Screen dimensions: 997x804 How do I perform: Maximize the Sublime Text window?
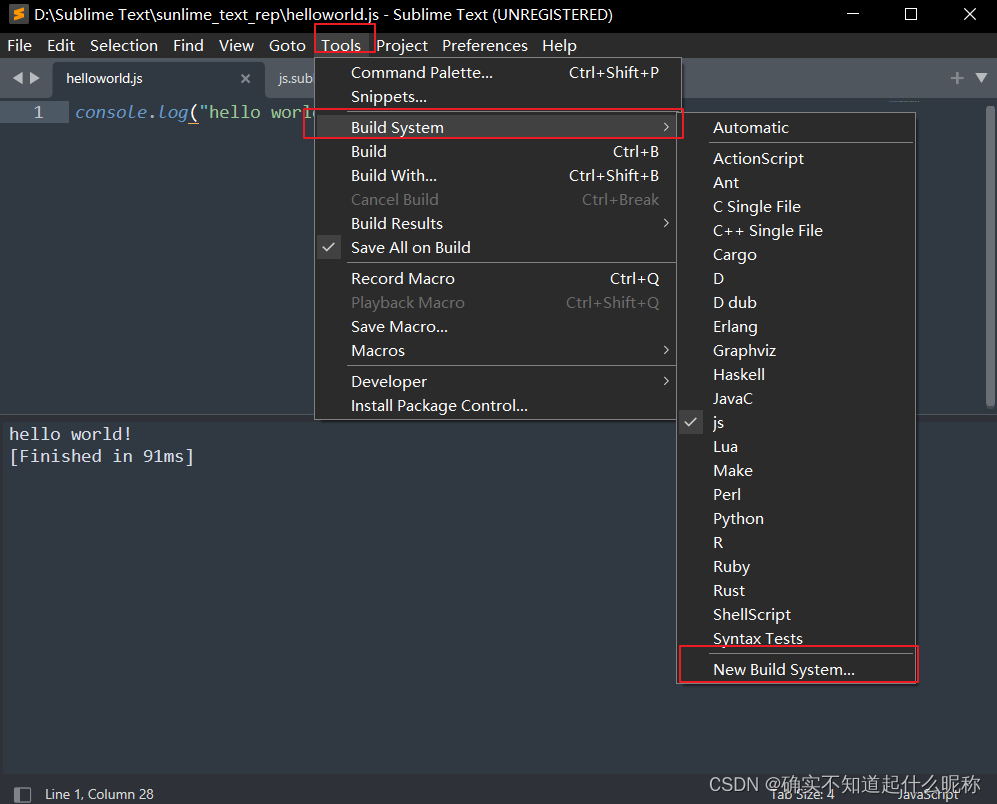911,14
